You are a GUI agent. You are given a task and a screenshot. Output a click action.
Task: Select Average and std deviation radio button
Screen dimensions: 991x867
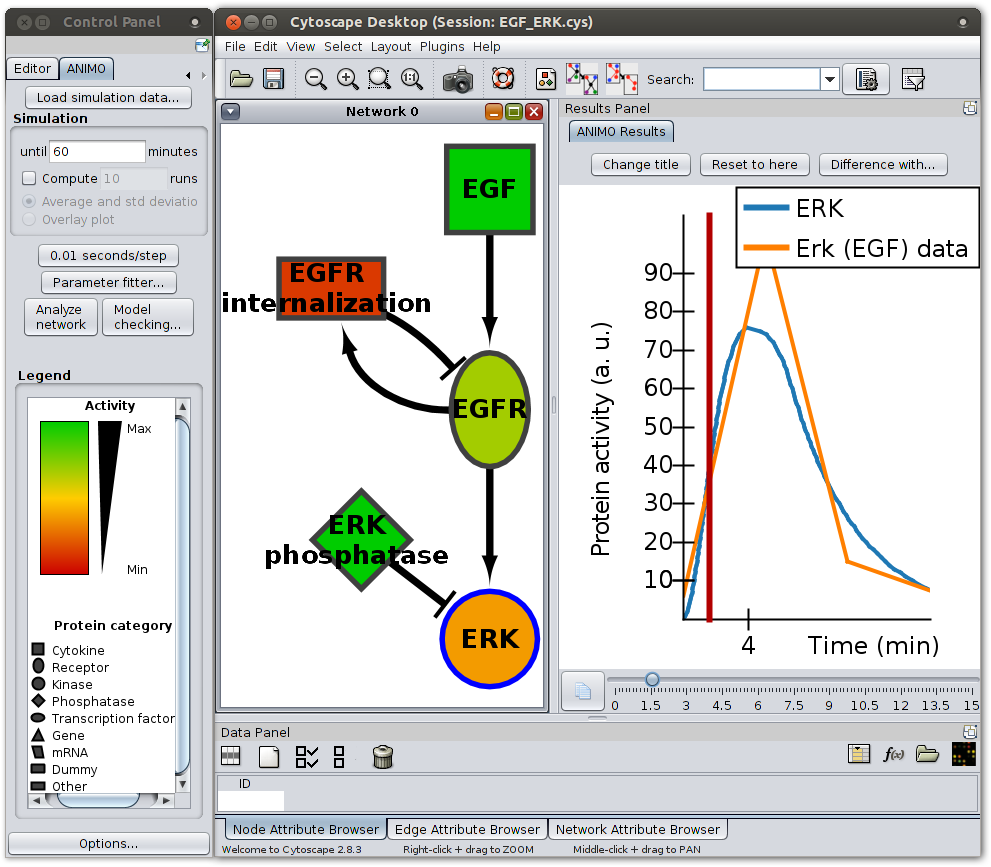point(29,201)
